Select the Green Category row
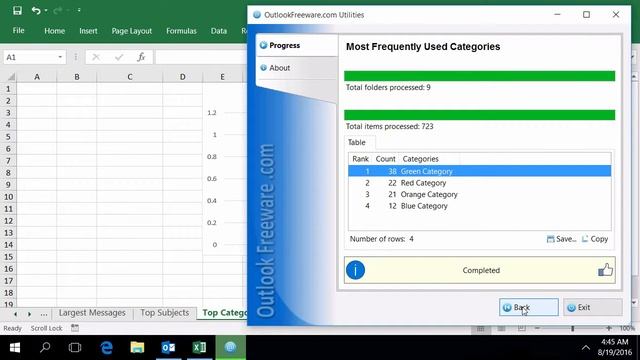This screenshot has width=640, height=360. click(480, 171)
